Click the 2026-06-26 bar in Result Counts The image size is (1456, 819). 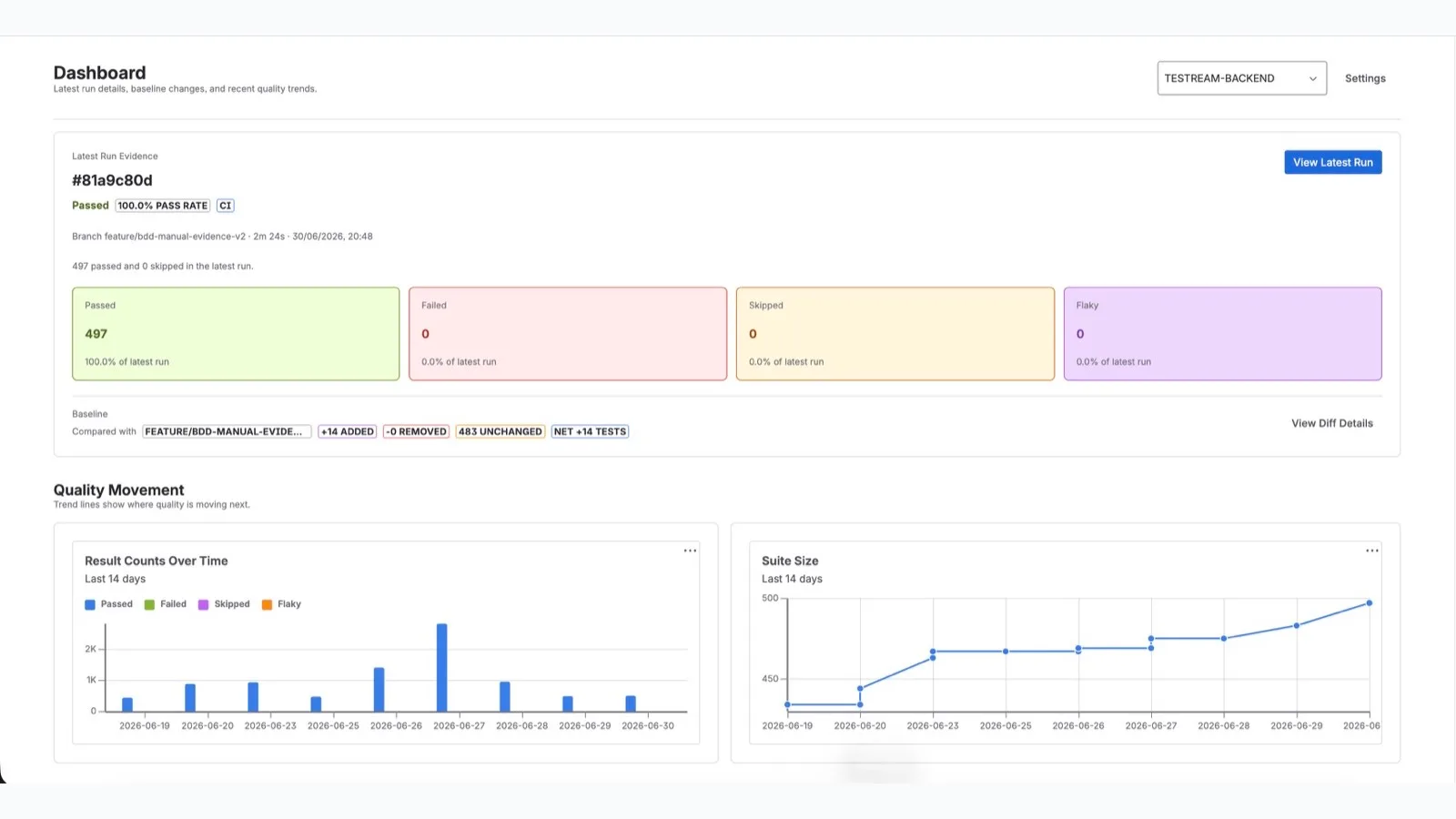coord(379,690)
